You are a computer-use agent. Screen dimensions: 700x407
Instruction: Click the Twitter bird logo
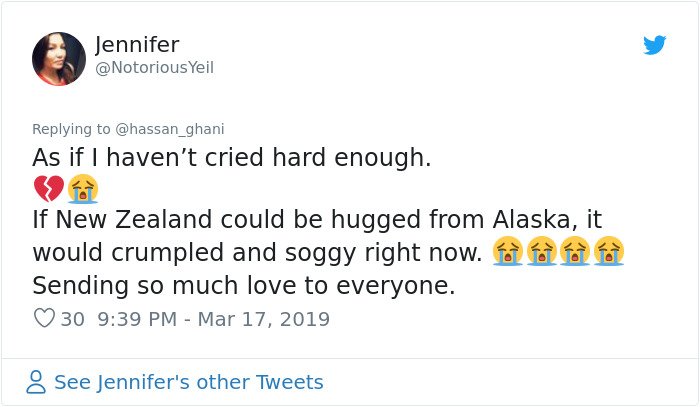coord(654,45)
